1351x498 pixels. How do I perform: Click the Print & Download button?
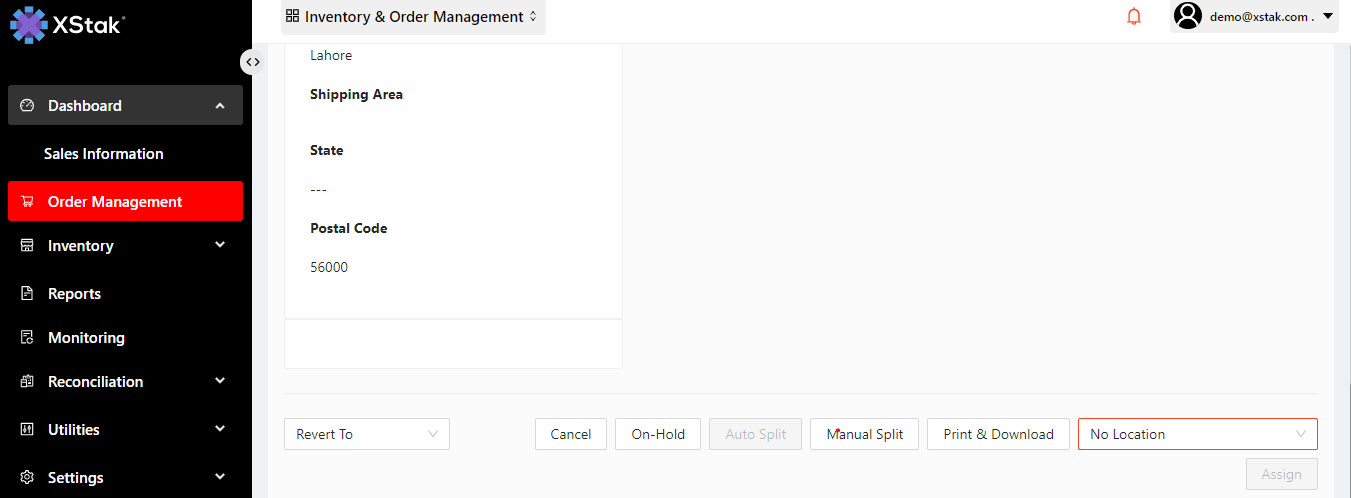[998, 434]
